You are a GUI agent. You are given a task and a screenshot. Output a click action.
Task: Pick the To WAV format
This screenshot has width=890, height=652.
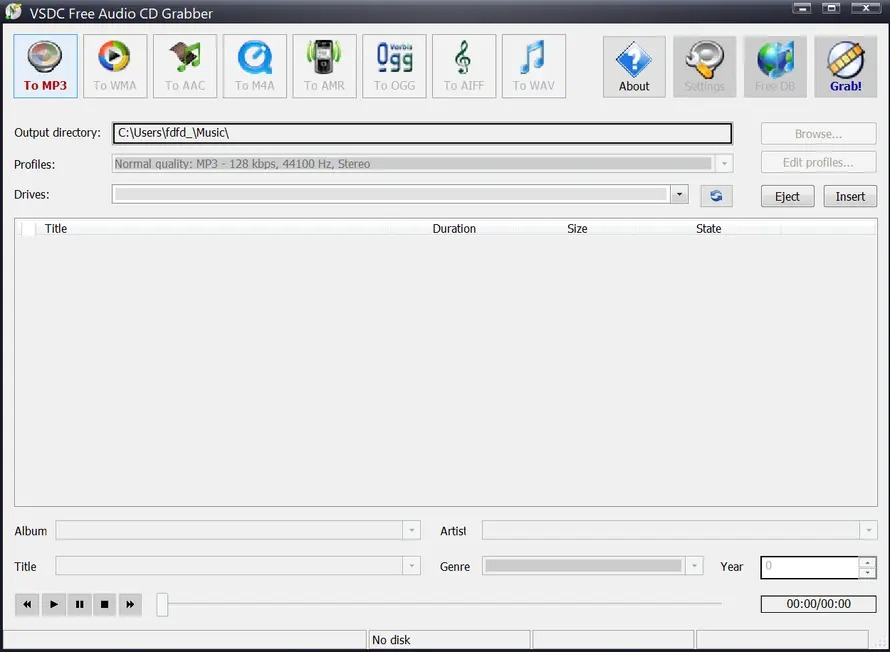[x=534, y=66]
